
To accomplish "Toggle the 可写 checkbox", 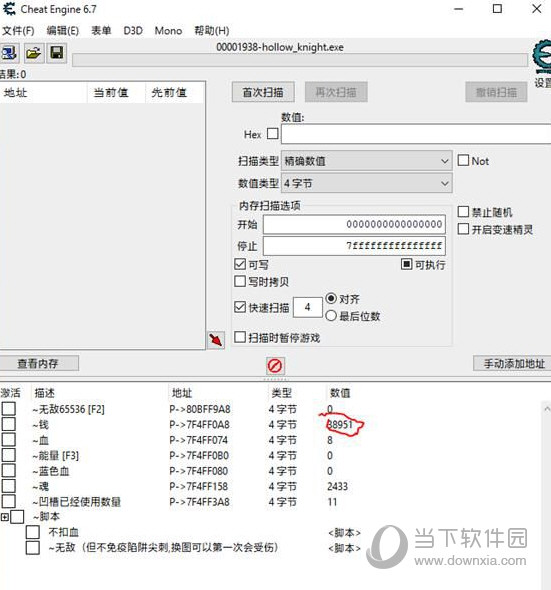I will point(240,264).
